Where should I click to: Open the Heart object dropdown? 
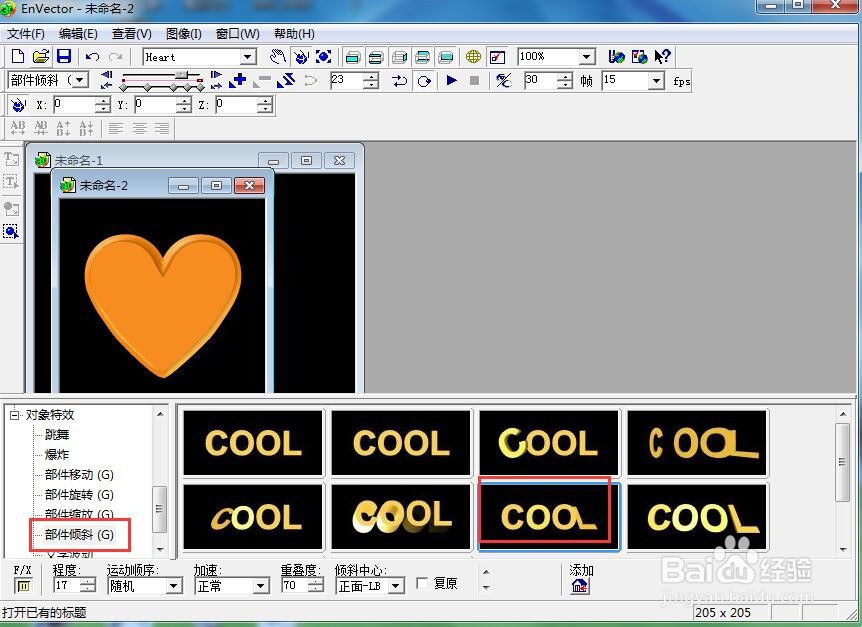pos(248,57)
